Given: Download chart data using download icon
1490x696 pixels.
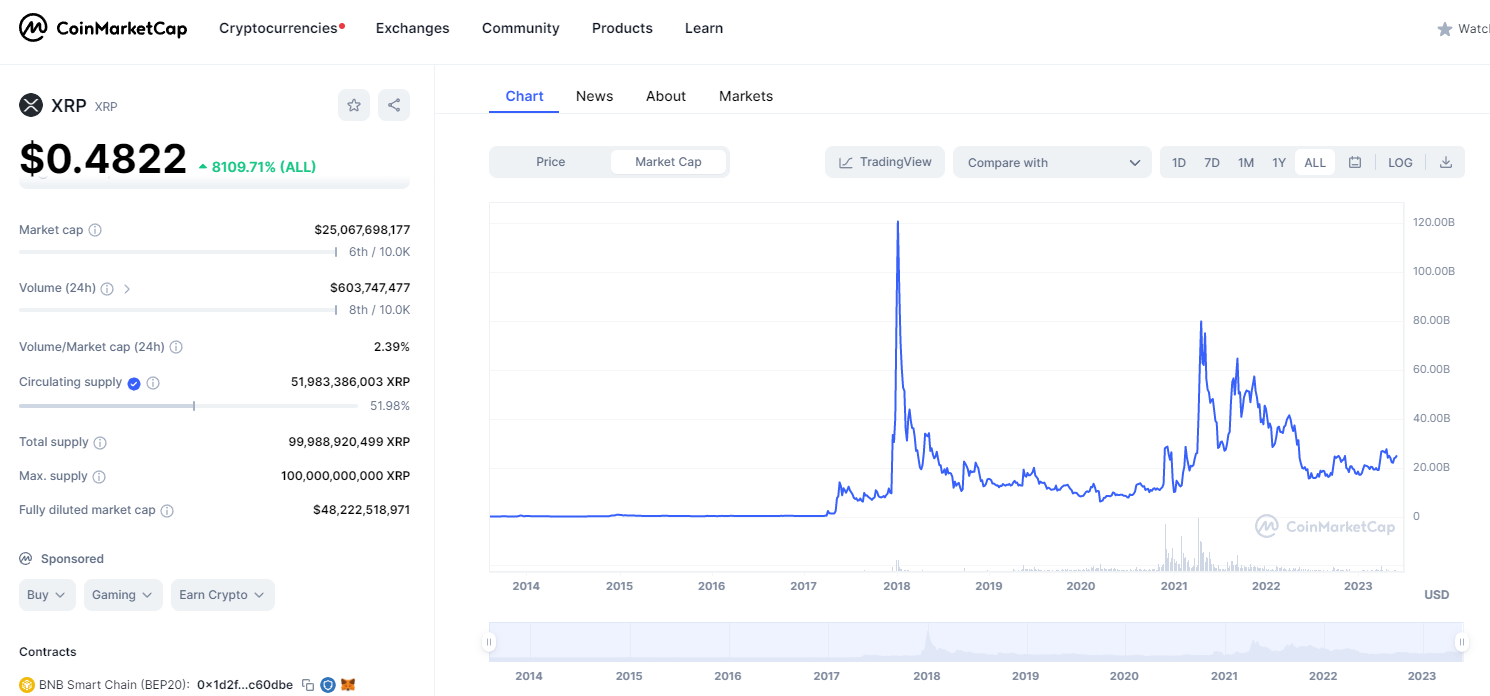Looking at the screenshot, I should [1446, 162].
